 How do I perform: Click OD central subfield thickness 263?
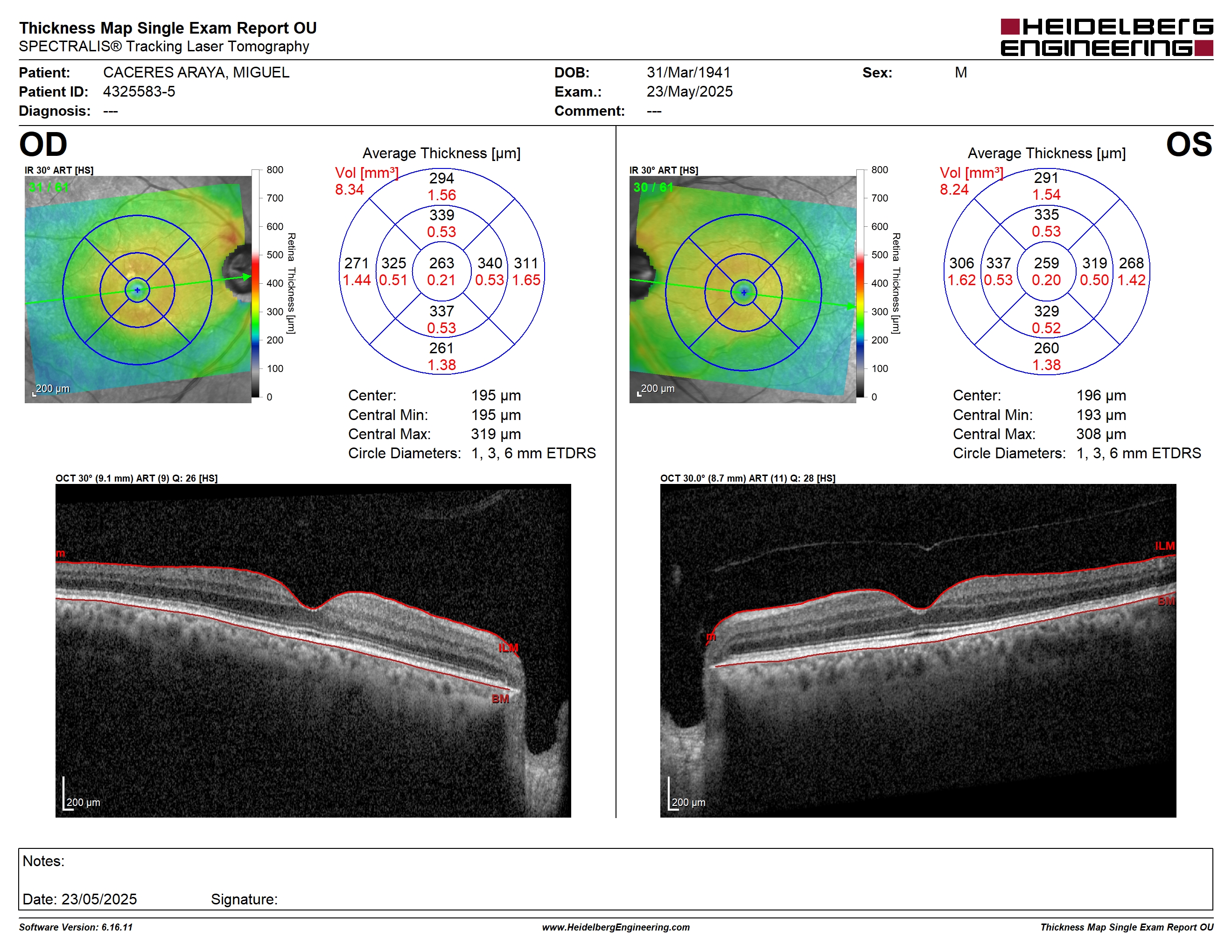pos(441,263)
